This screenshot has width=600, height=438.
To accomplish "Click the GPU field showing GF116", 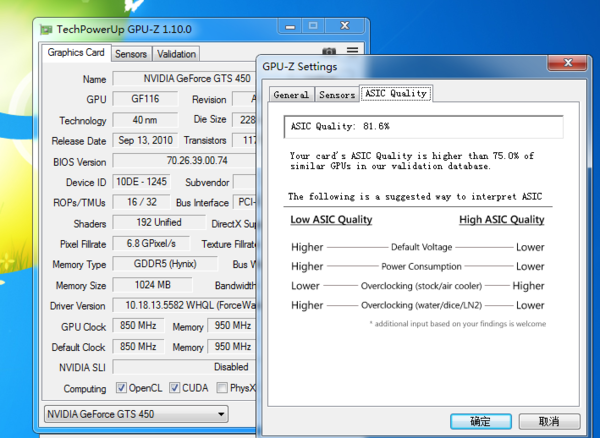I will [145, 99].
